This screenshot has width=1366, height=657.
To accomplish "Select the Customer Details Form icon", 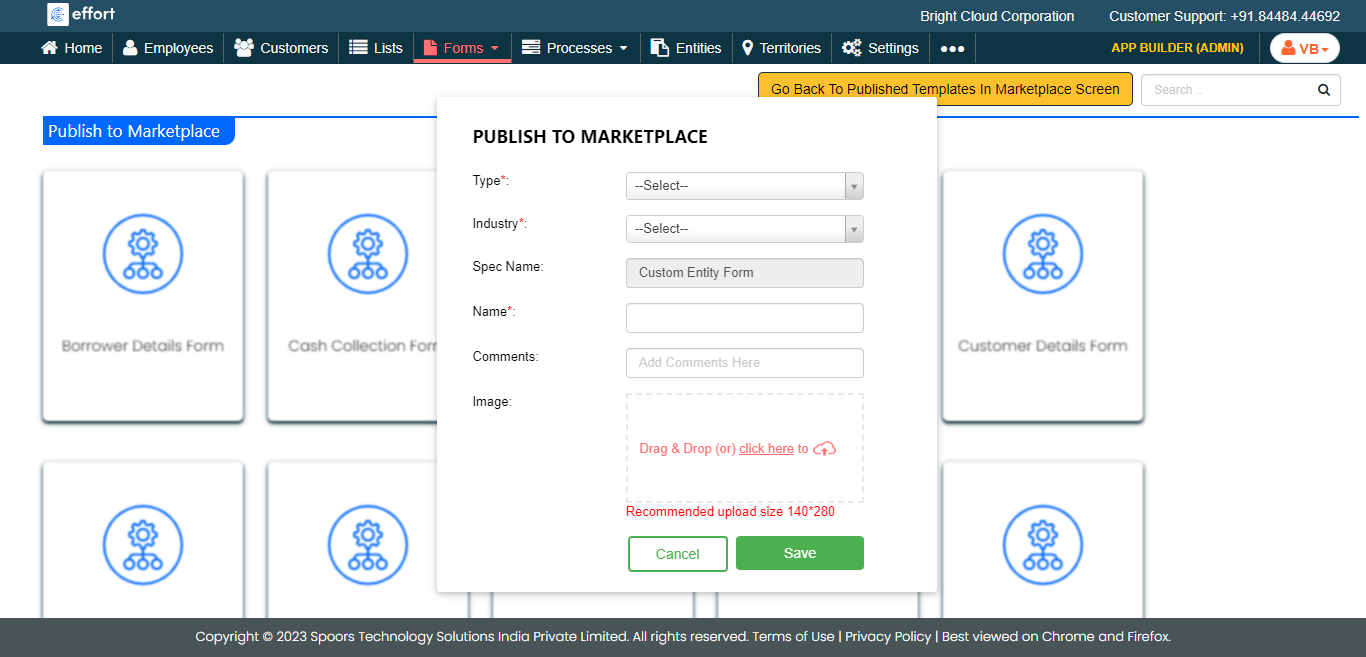I will (x=1042, y=254).
